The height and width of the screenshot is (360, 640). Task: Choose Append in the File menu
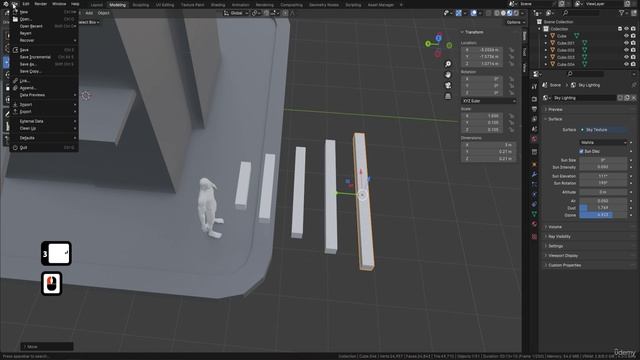pyautogui.click(x=43, y=88)
